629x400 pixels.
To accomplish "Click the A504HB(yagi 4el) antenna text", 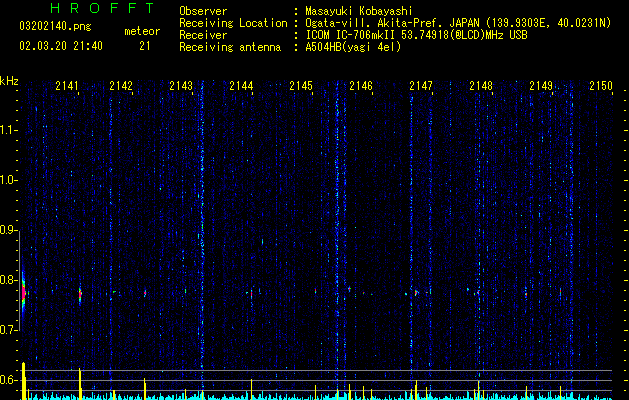I will coord(353,47).
